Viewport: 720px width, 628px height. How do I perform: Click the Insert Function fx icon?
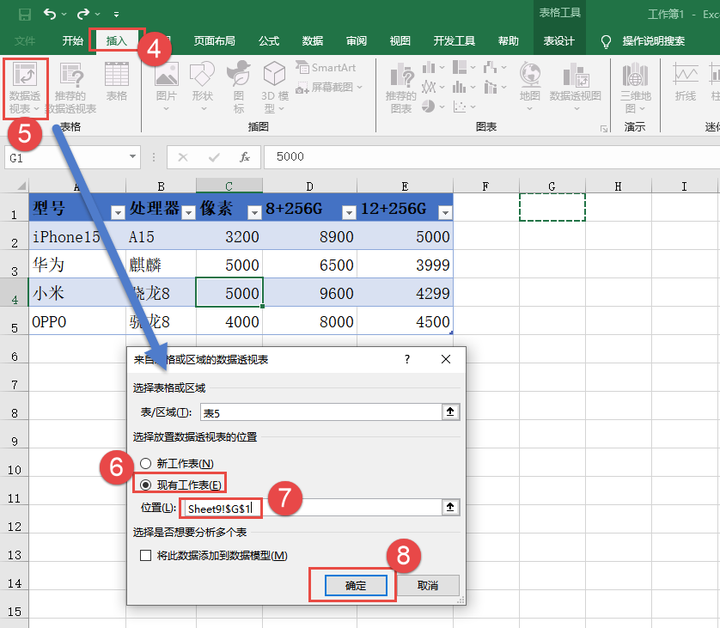[x=245, y=157]
